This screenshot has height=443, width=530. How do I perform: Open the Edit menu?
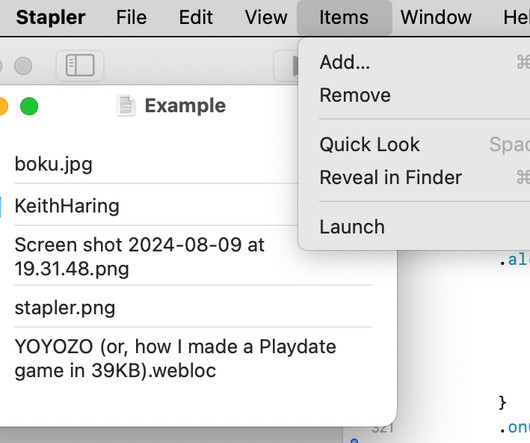coord(196,18)
